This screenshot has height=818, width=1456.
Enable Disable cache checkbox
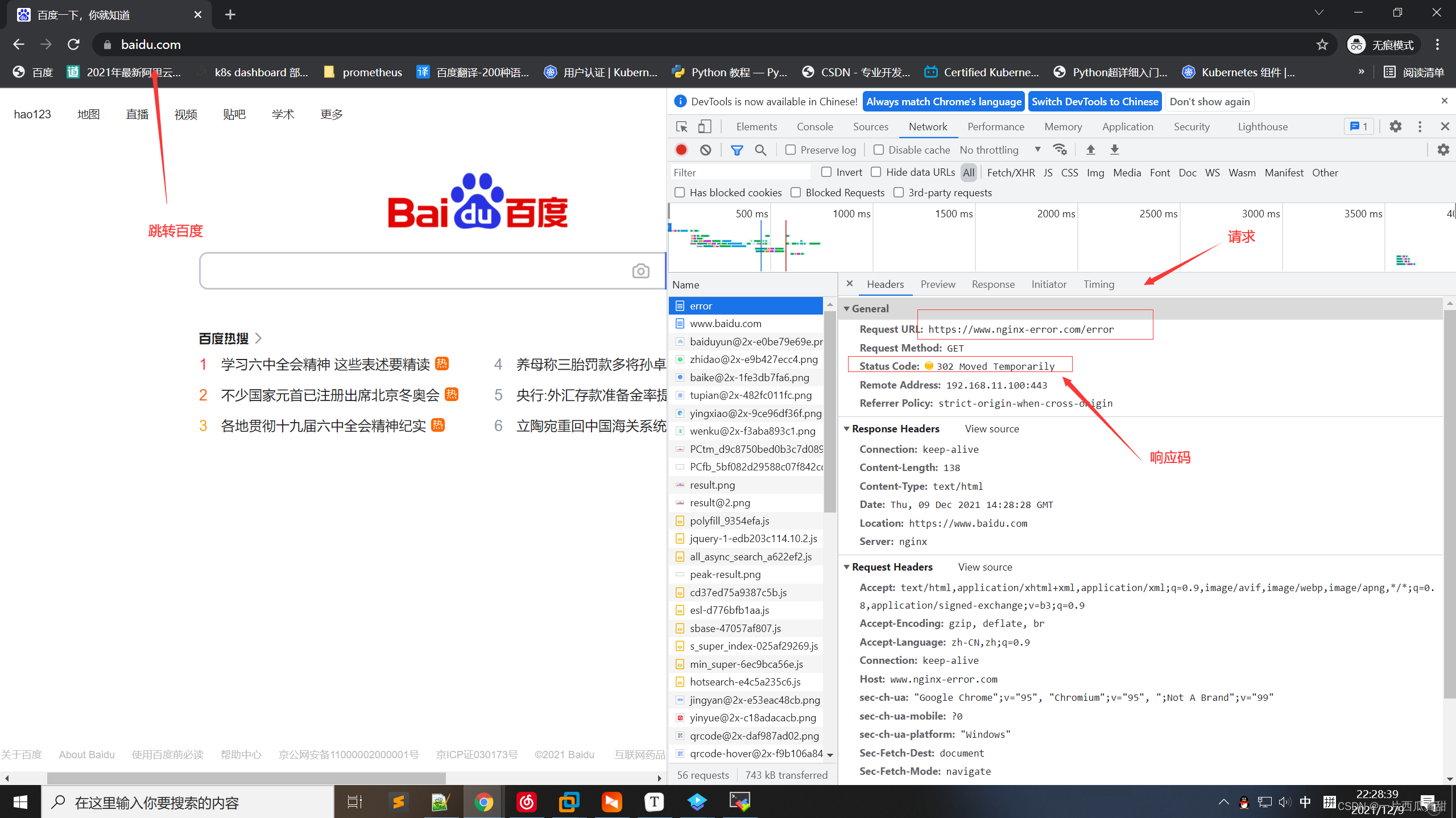click(x=878, y=150)
